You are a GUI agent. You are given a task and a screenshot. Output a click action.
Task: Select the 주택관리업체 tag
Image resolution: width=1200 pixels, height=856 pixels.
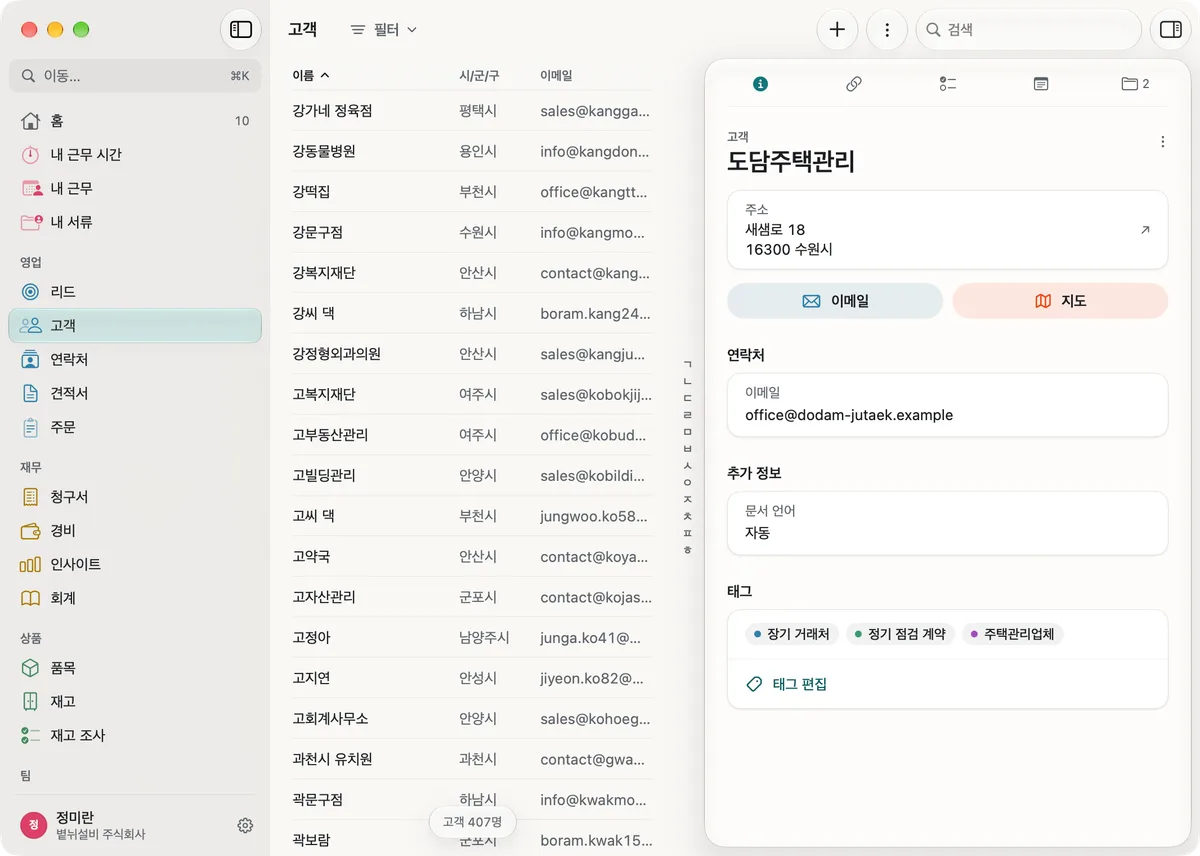pos(1012,634)
